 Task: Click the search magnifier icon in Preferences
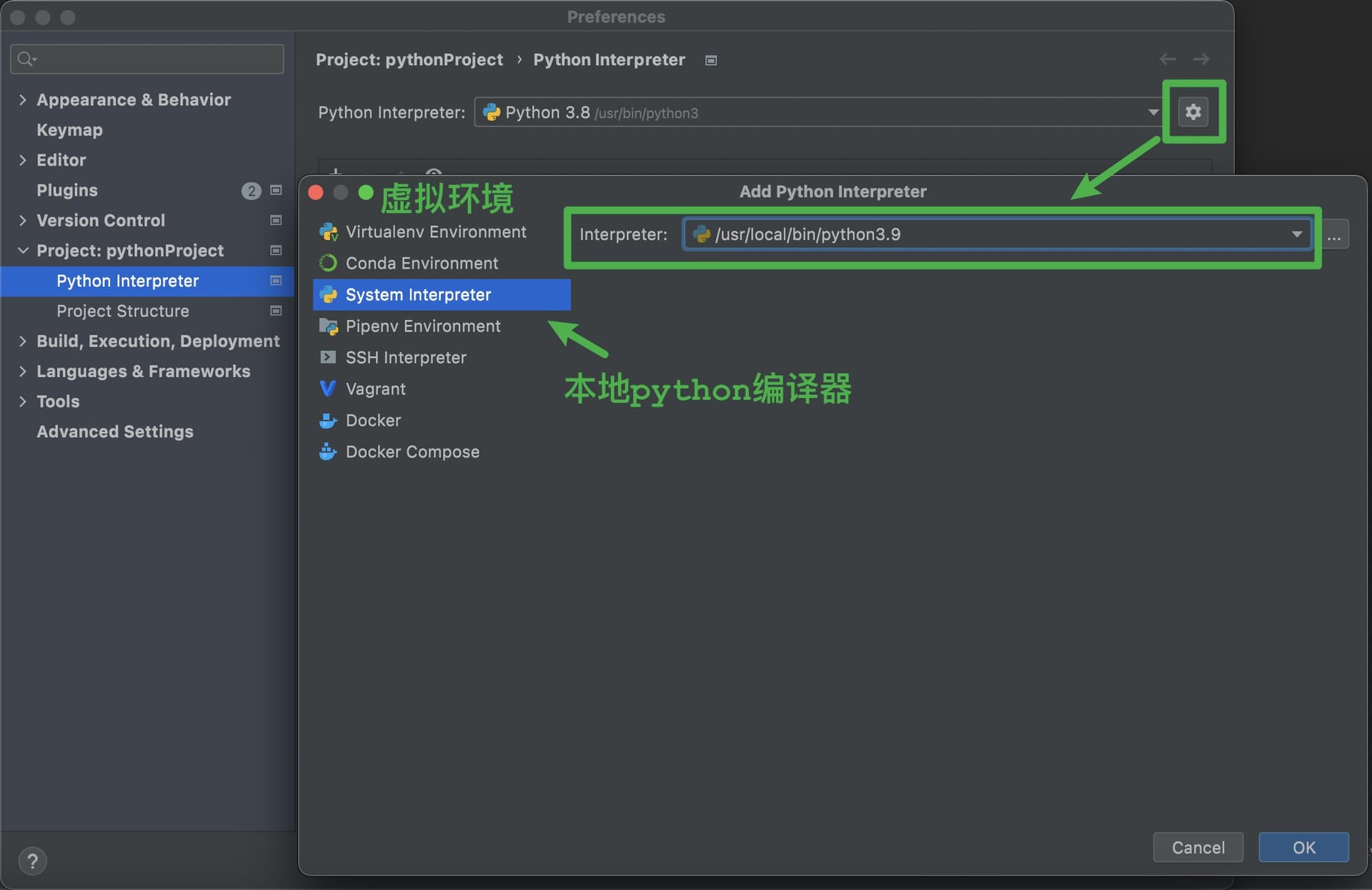[x=26, y=59]
